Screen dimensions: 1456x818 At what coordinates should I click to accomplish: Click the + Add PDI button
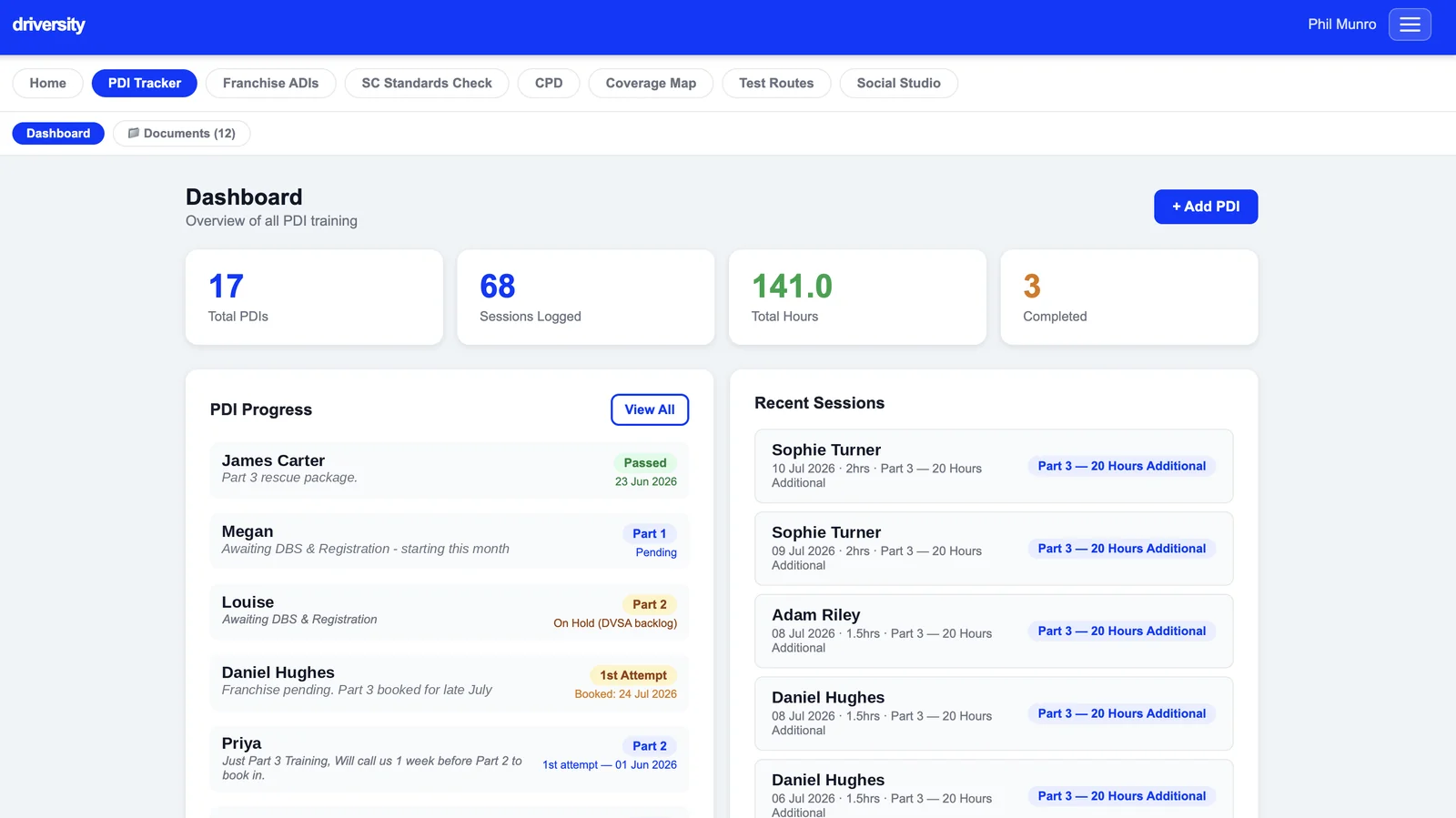pos(1206,207)
